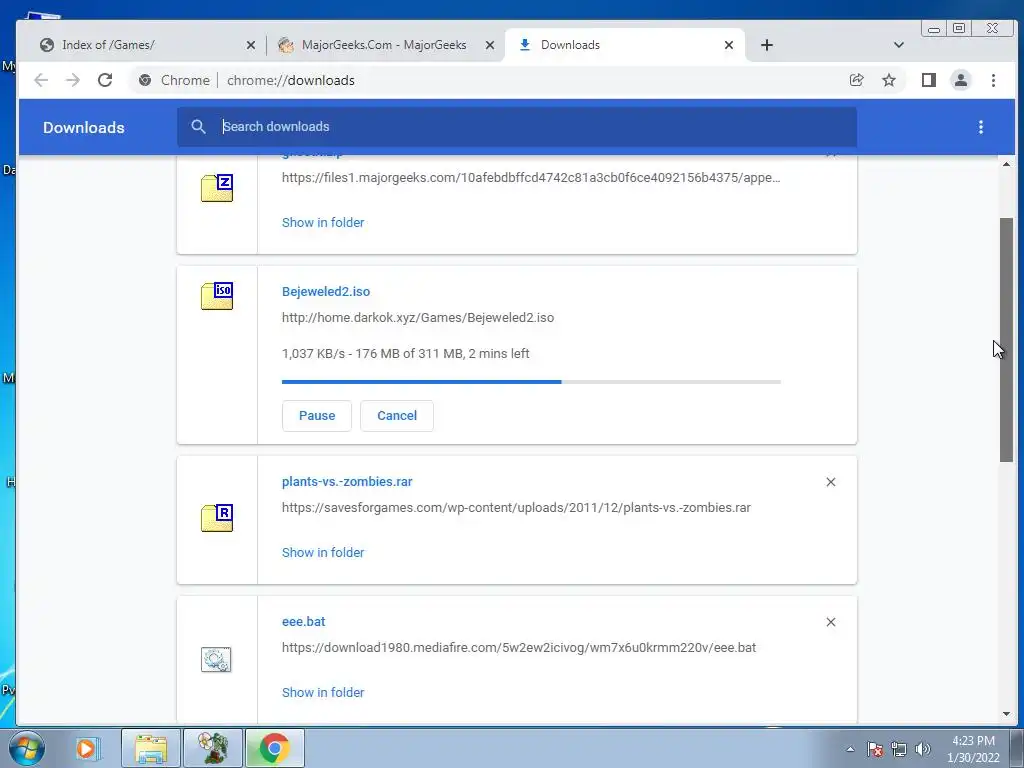Switch to the Index of /Games/ tab
Image resolution: width=1024 pixels, height=768 pixels.
[146, 45]
